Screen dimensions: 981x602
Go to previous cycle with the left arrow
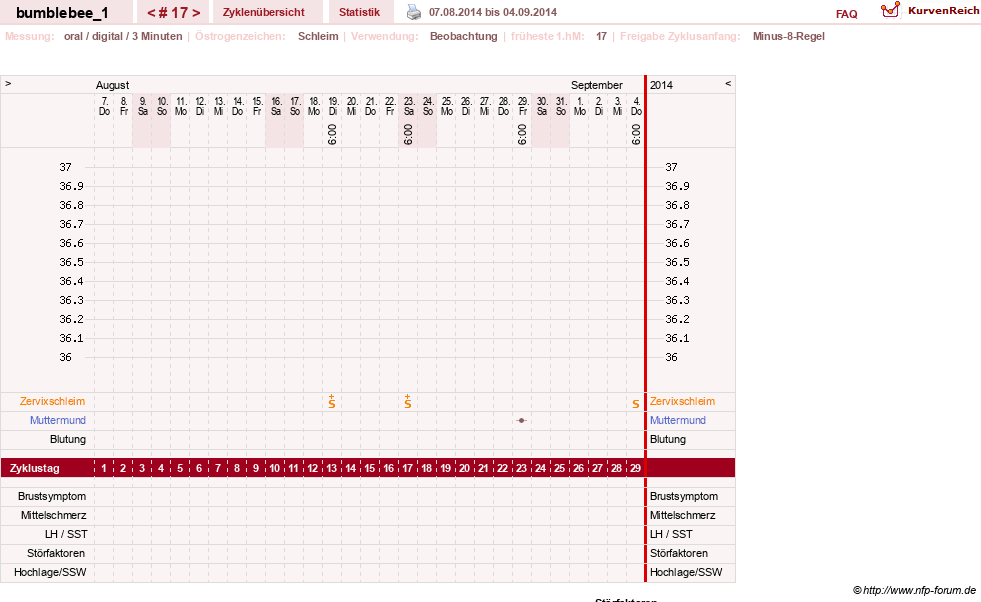coord(151,13)
